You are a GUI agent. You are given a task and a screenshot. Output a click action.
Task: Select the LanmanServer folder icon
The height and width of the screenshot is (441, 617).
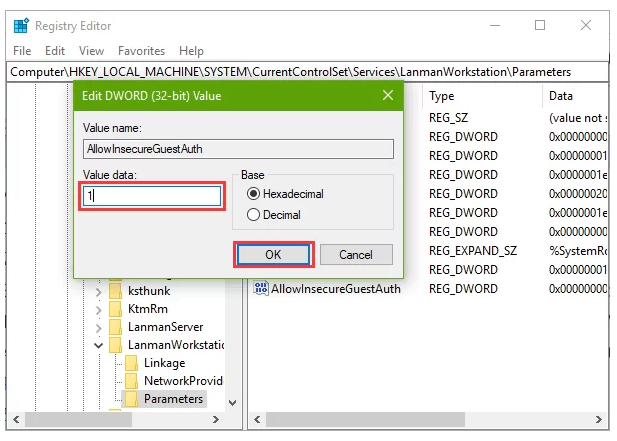point(115,327)
